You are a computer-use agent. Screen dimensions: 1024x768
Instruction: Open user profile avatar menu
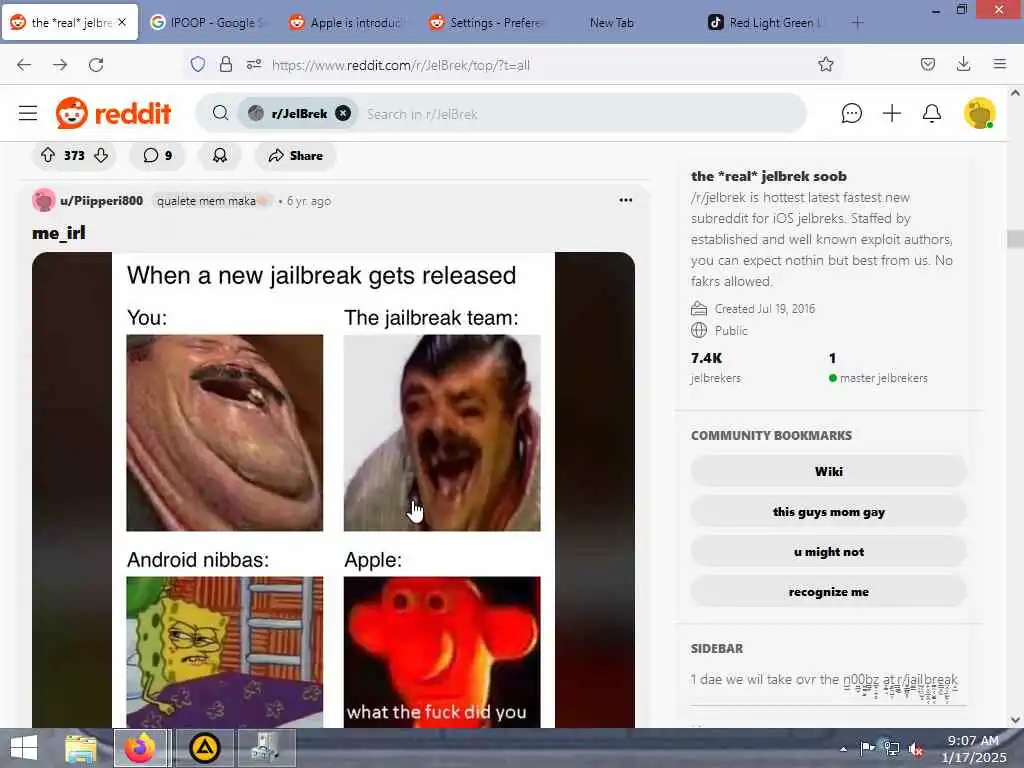tap(980, 113)
